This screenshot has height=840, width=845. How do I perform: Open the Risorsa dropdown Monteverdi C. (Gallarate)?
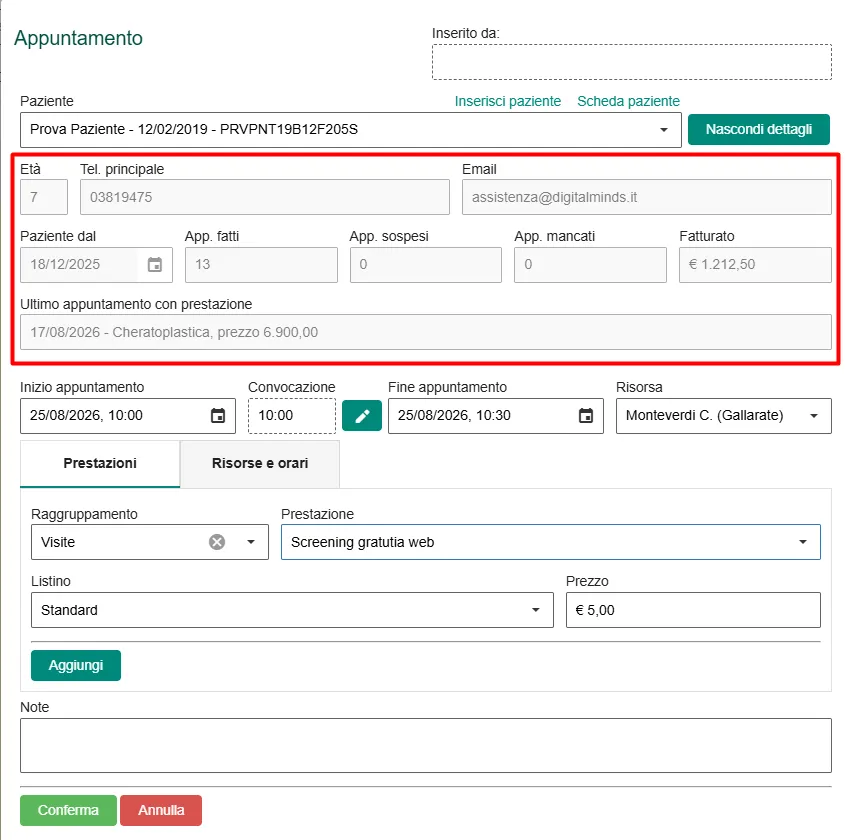(x=723, y=415)
